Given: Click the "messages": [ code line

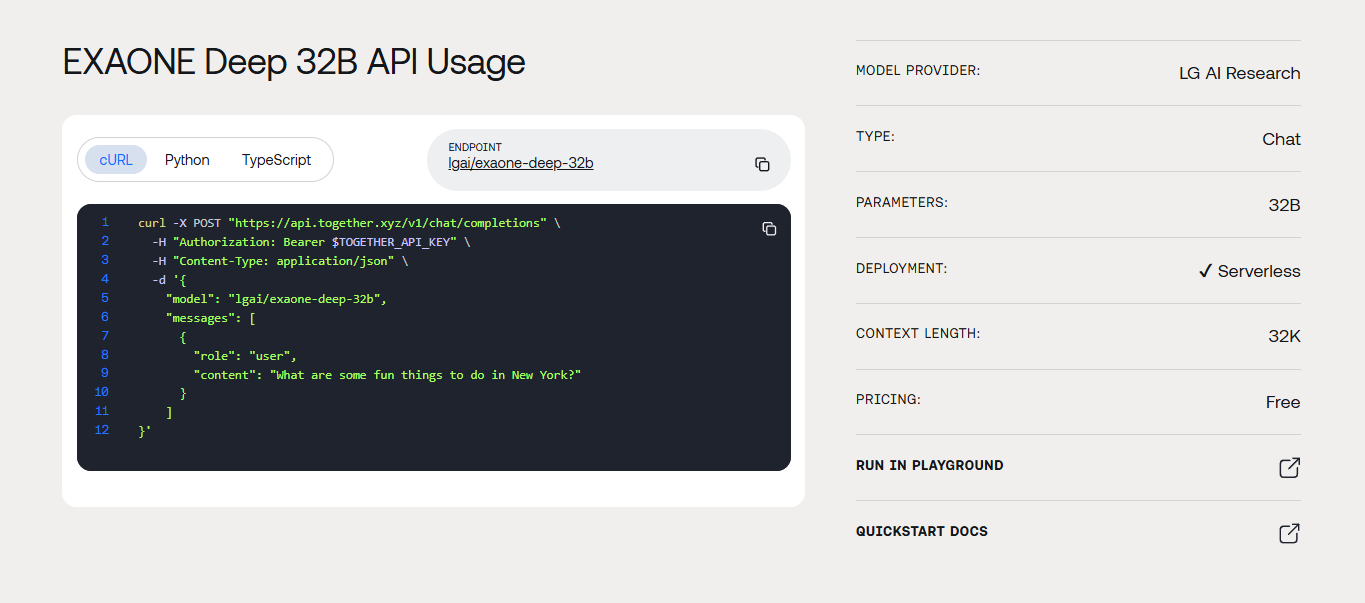Looking at the screenshot, I should [x=211, y=317].
